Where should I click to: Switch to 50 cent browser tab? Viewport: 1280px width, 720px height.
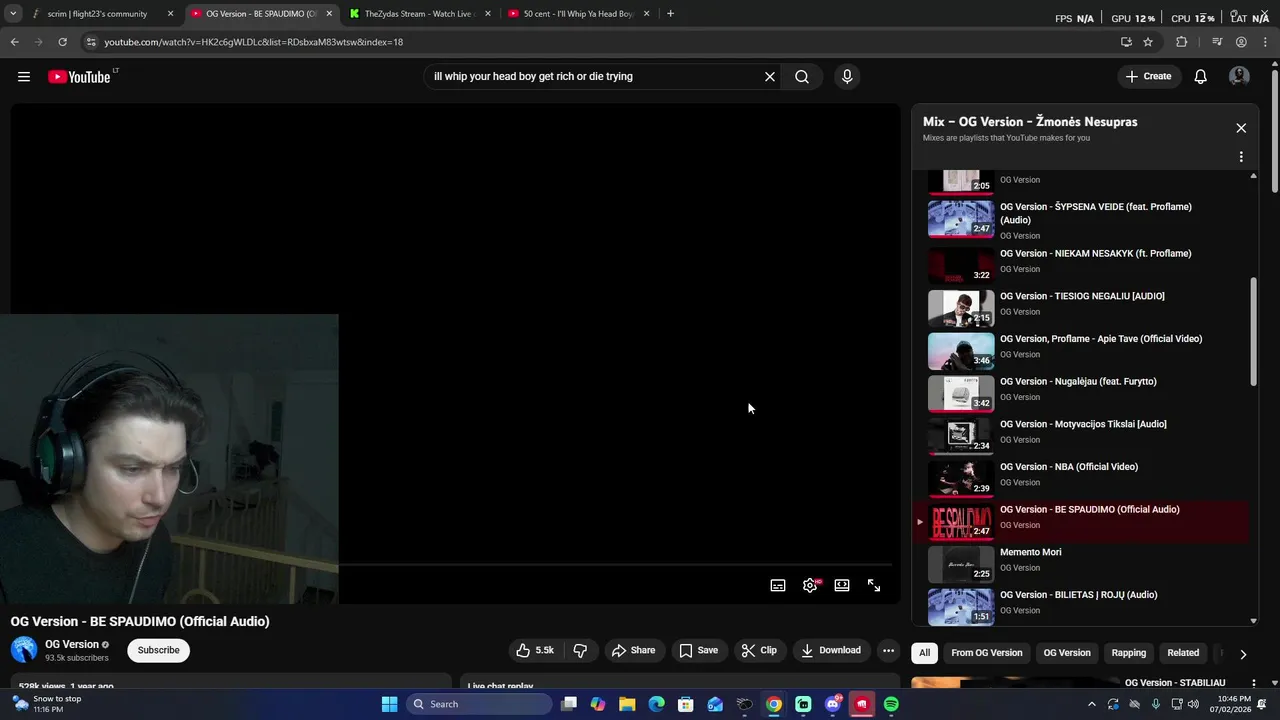tap(580, 14)
